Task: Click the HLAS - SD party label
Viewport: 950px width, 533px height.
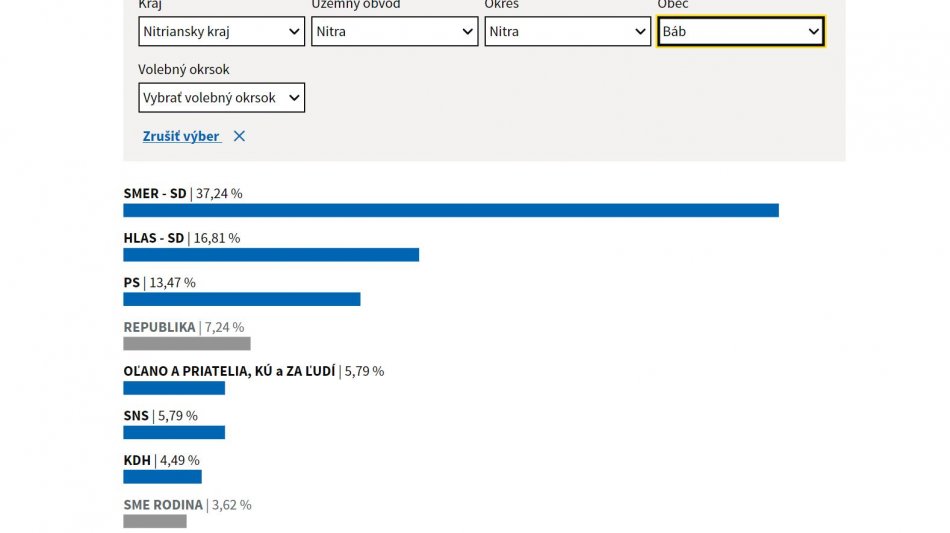Action: 153,238
